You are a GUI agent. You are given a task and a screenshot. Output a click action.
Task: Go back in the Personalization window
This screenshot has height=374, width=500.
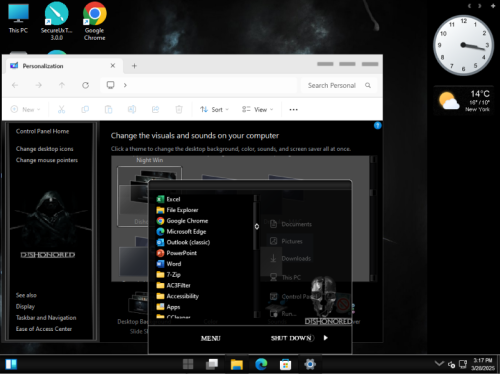point(15,85)
